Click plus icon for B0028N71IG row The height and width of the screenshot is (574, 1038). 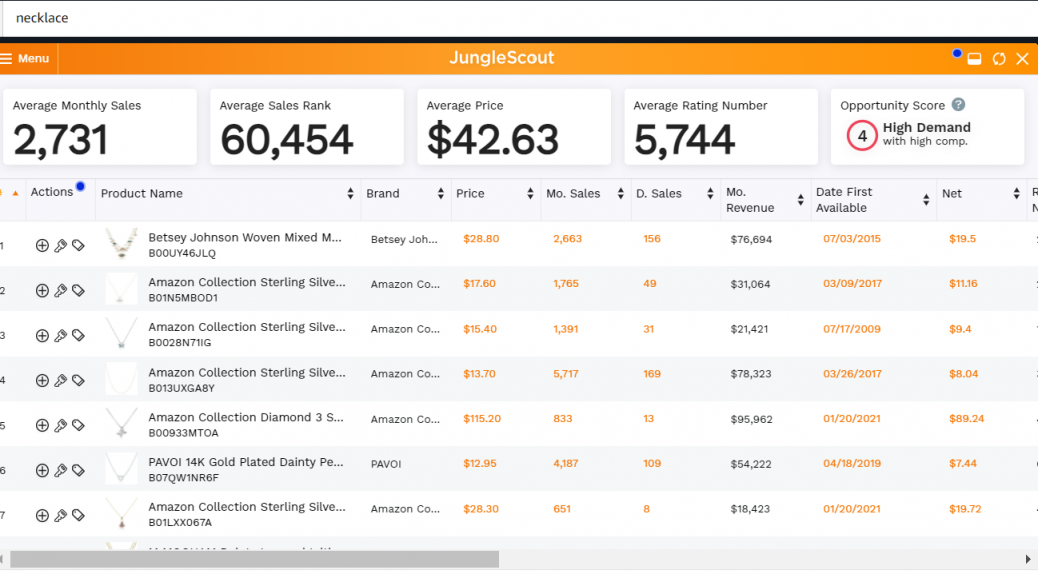pos(42,336)
